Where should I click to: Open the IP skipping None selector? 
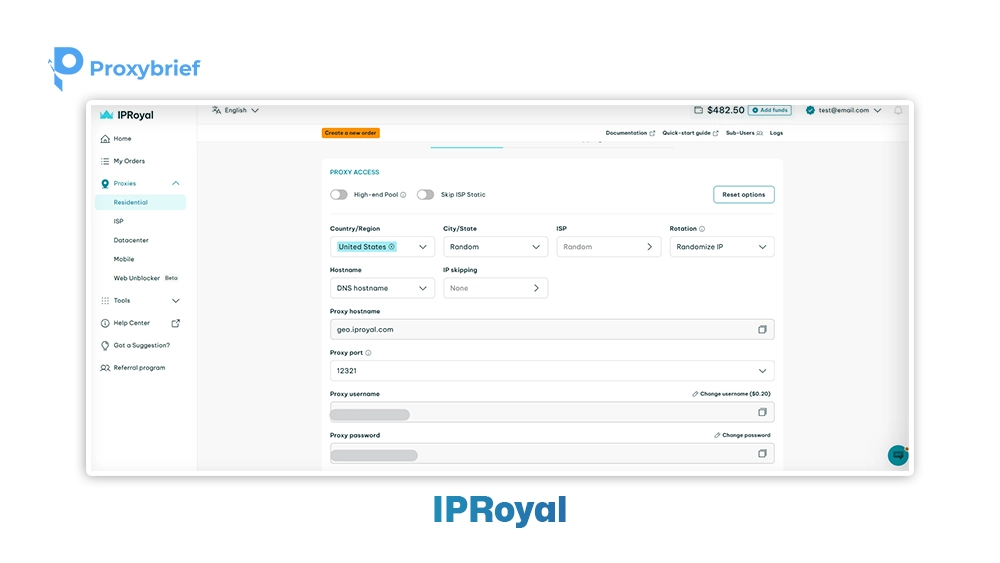coord(496,288)
